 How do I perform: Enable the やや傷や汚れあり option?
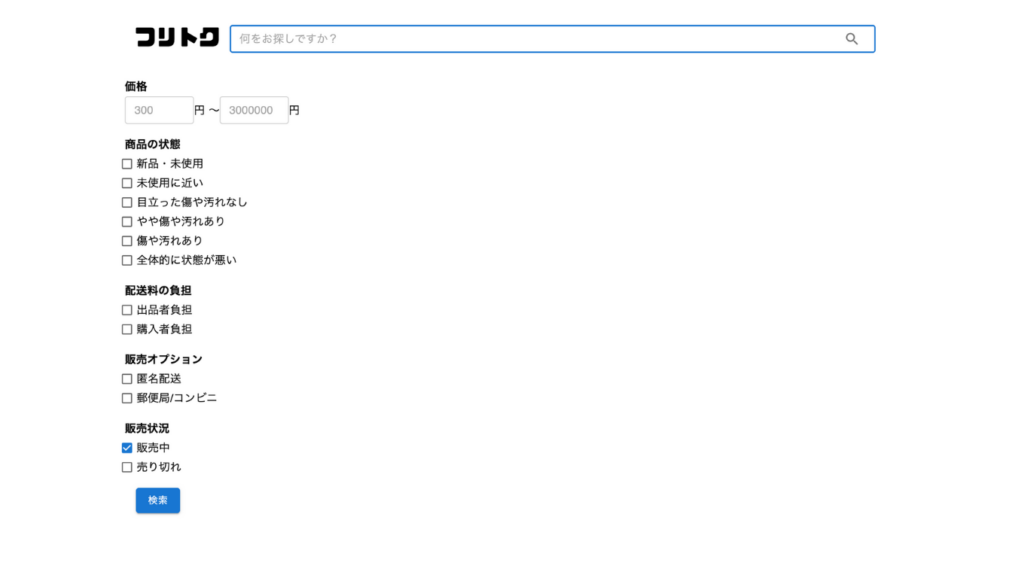pyautogui.click(x=127, y=222)
